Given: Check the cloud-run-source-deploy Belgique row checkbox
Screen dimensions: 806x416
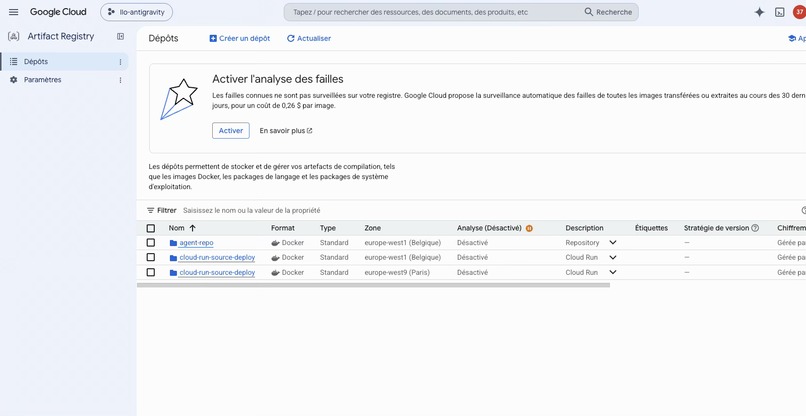Looking at the screenshot, I should click(x=151, y=257).
